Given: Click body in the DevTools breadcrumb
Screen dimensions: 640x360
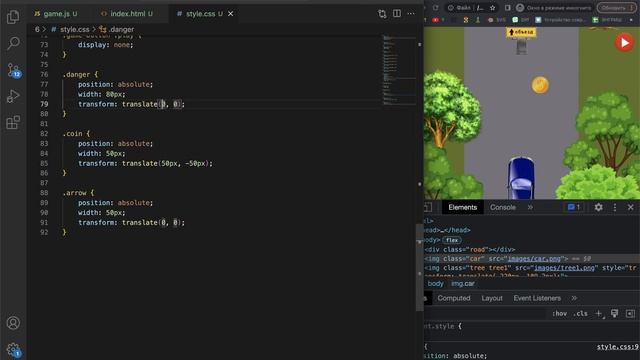Looking at the screenshot, I should 435,284.
